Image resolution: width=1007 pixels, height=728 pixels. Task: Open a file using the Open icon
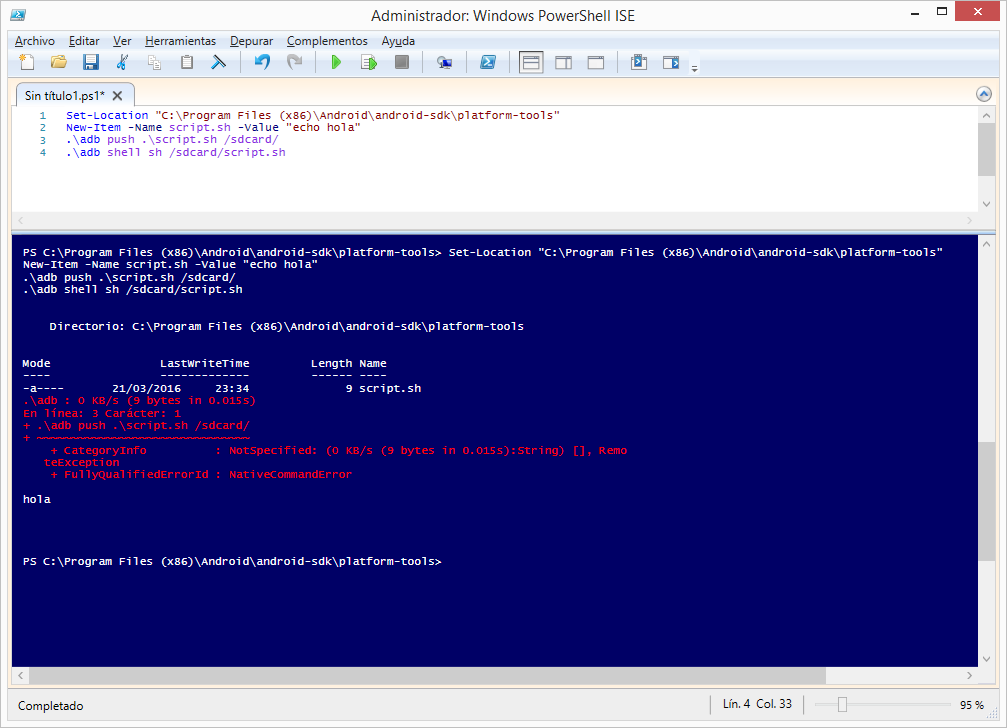(59, 61)
